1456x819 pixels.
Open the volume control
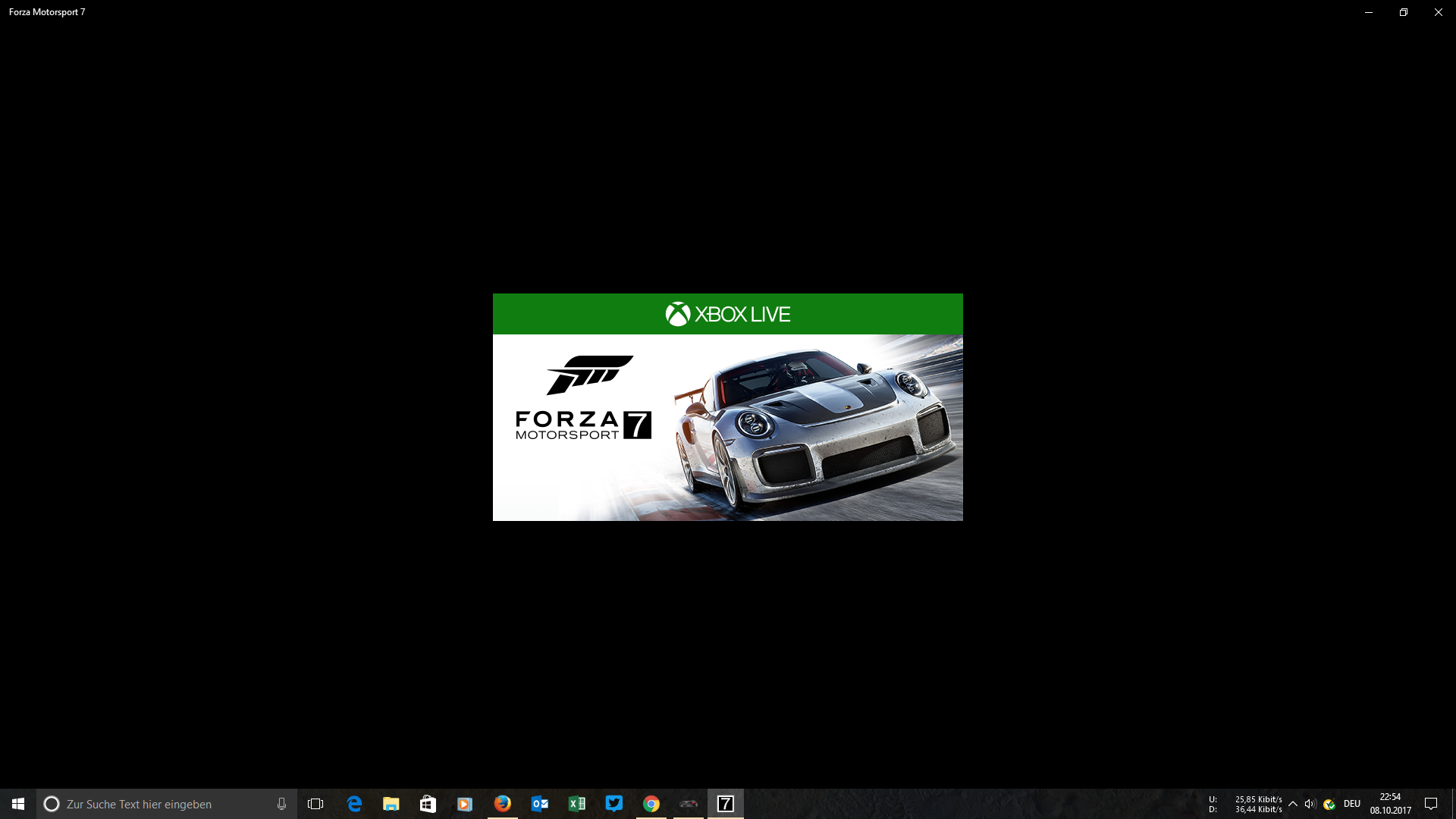tap(1310, 804)
